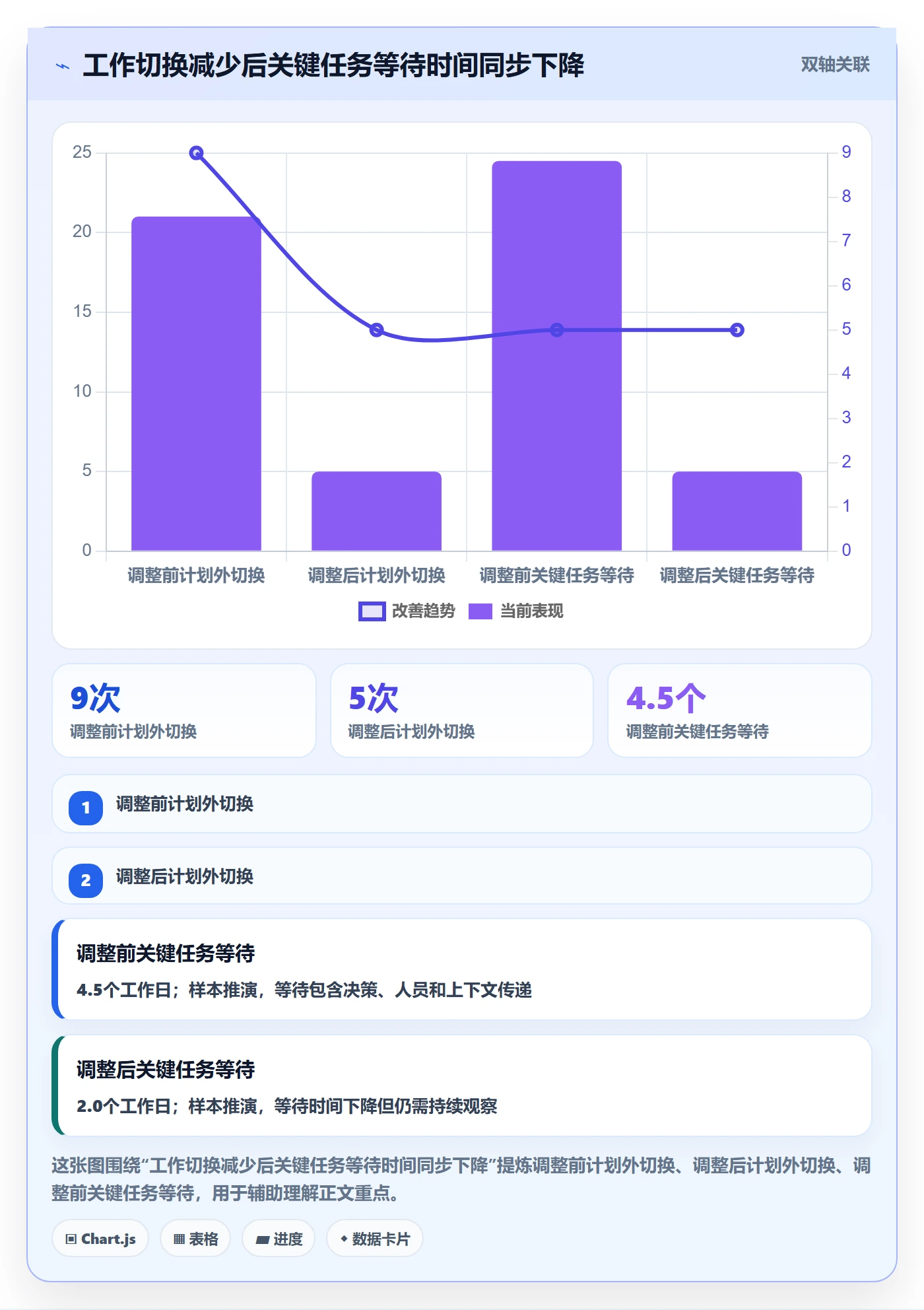Select list row 1 调整前计划外切换 text
924x1310 pixels.
point(185,804)
